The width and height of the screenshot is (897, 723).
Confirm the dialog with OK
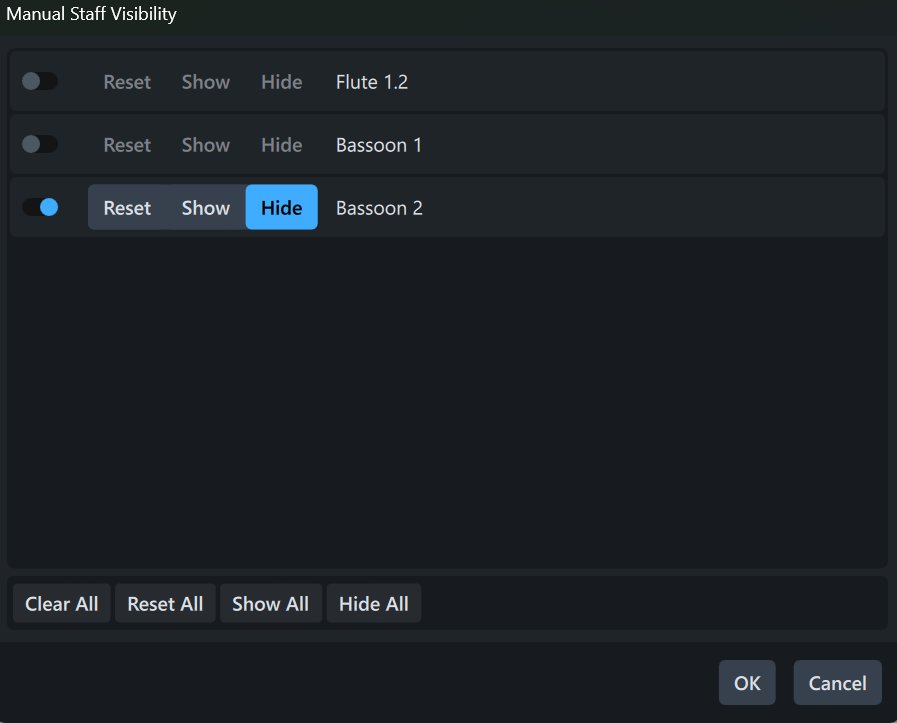pyautogui.click(x=747, y=683)
